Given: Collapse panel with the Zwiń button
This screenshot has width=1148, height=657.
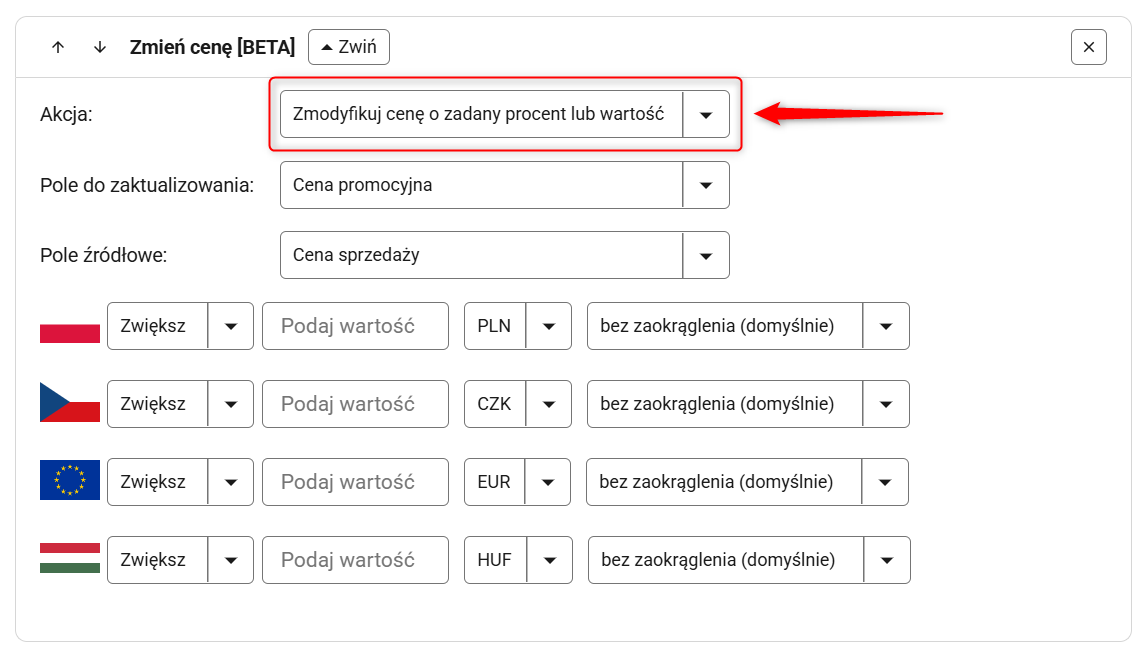Looking at the screenshot, I should (x=349, y=47).
